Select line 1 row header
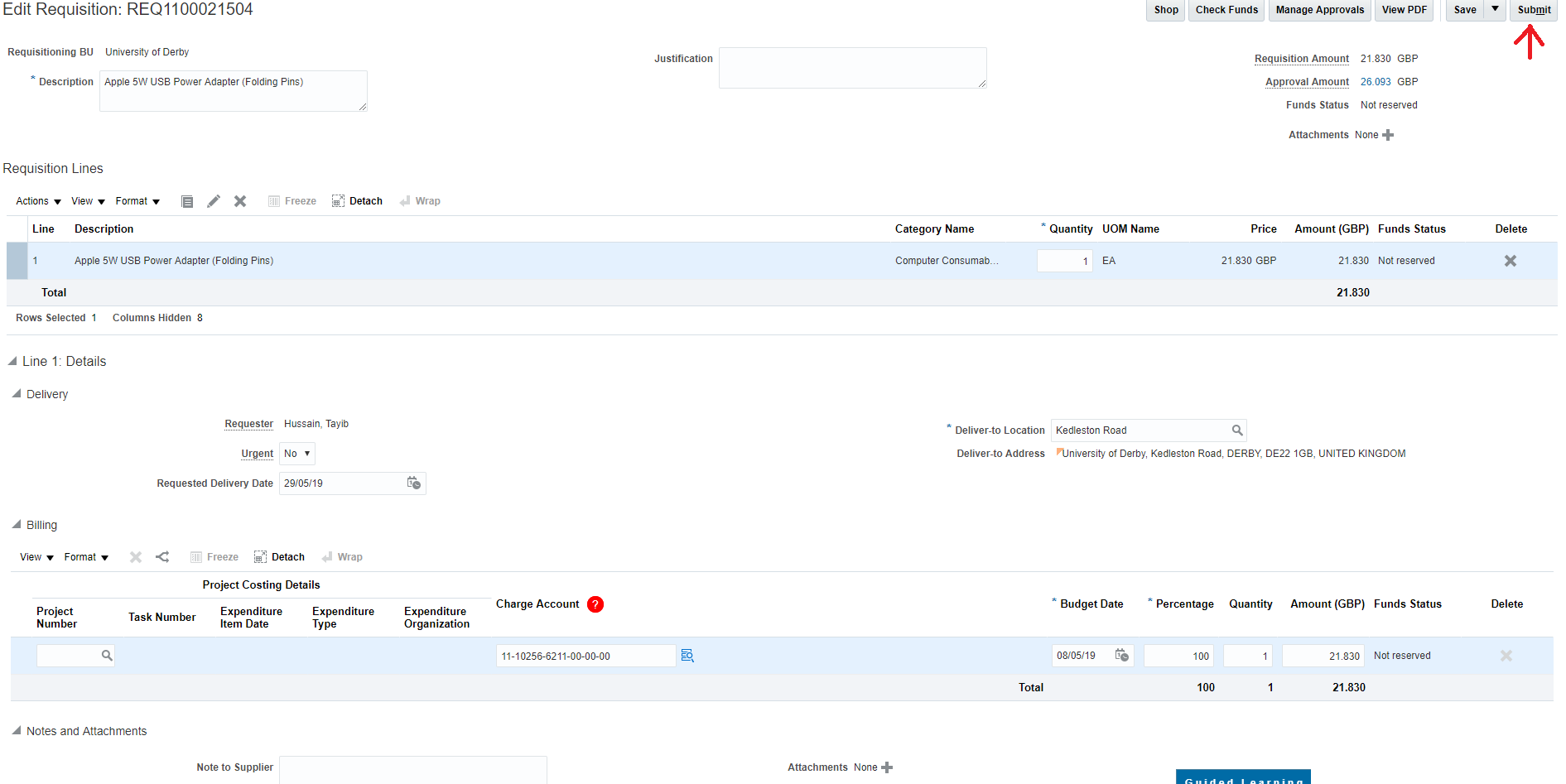 point(17,261)
